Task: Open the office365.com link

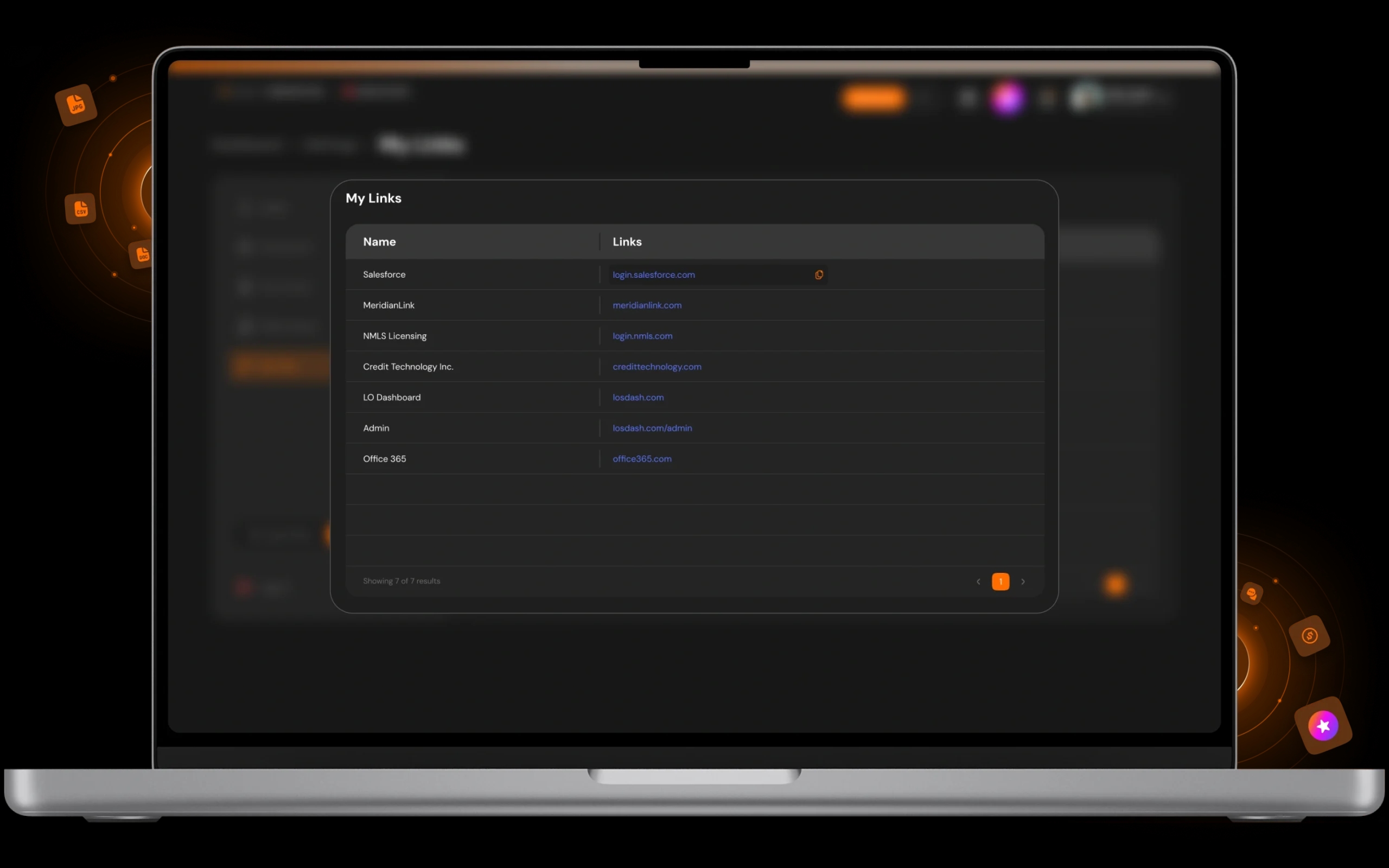Action: (642, 459)
